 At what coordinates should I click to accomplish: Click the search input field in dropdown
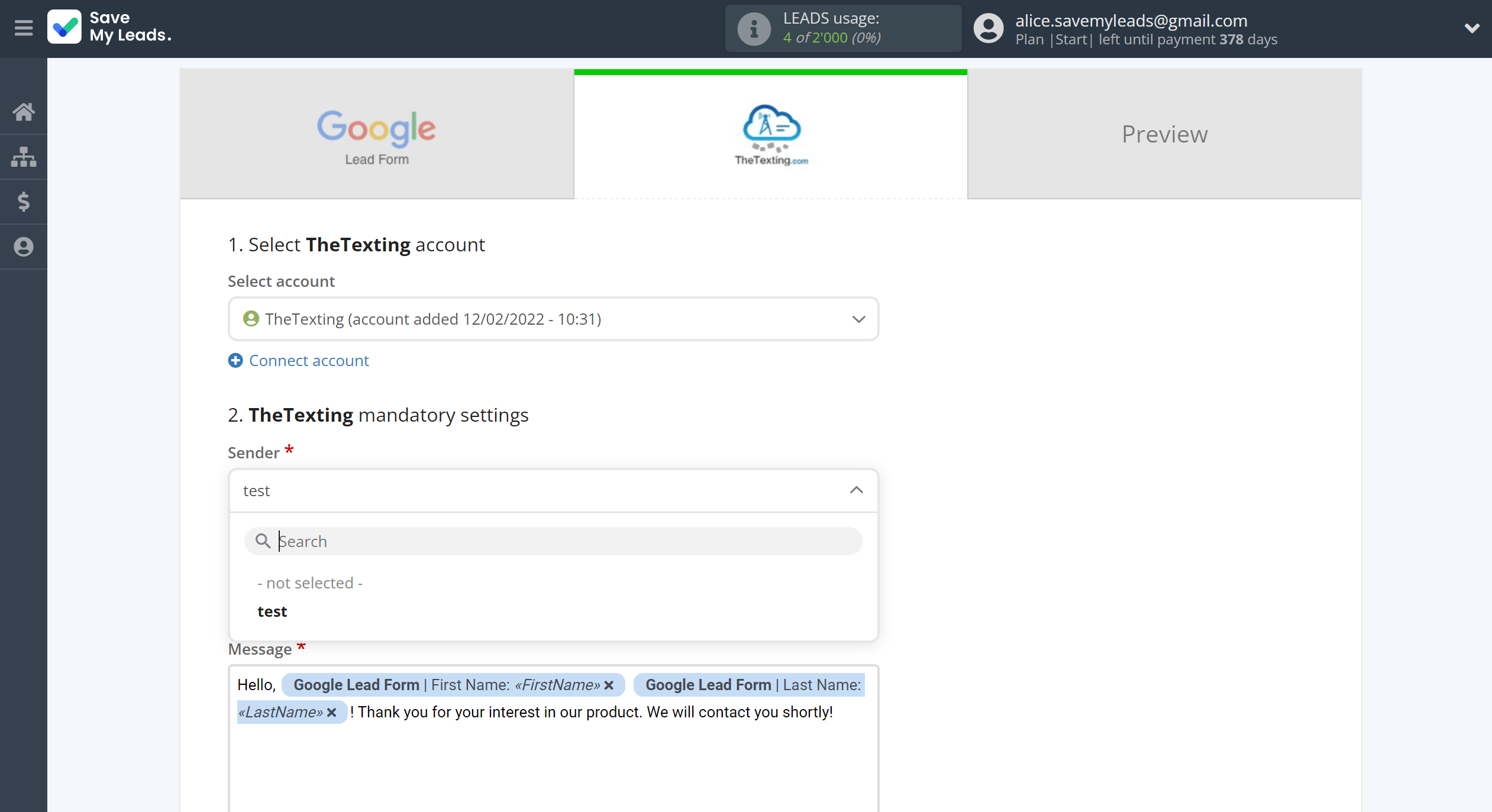[553, 541]
